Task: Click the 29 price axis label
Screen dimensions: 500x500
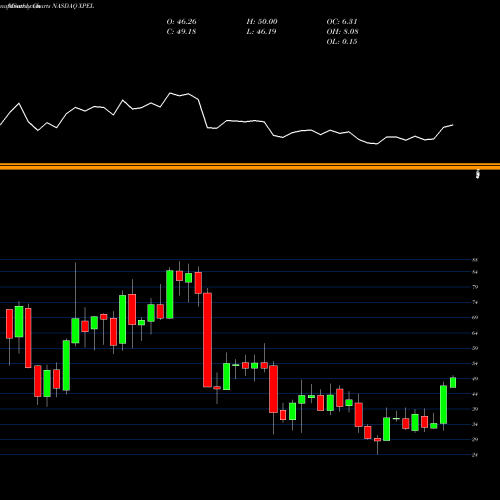Action: pos(475,440)
